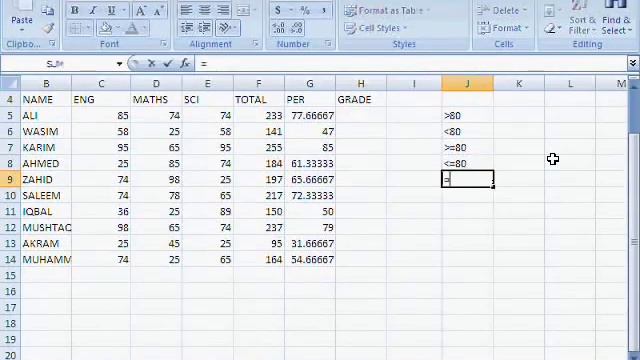Image resolution: width=640 pixels, height=360 pixels.
Task: Decrease font size with the small A
Action: [x=158, y=10]
